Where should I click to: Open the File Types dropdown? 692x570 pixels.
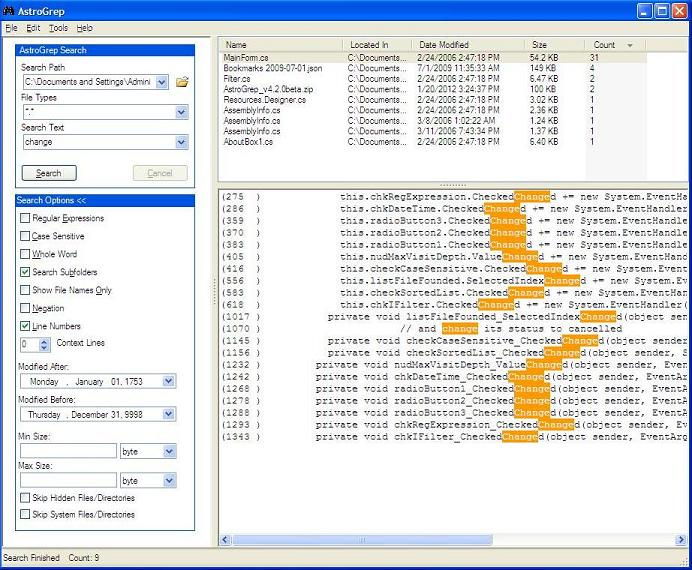tap(181, 113)
